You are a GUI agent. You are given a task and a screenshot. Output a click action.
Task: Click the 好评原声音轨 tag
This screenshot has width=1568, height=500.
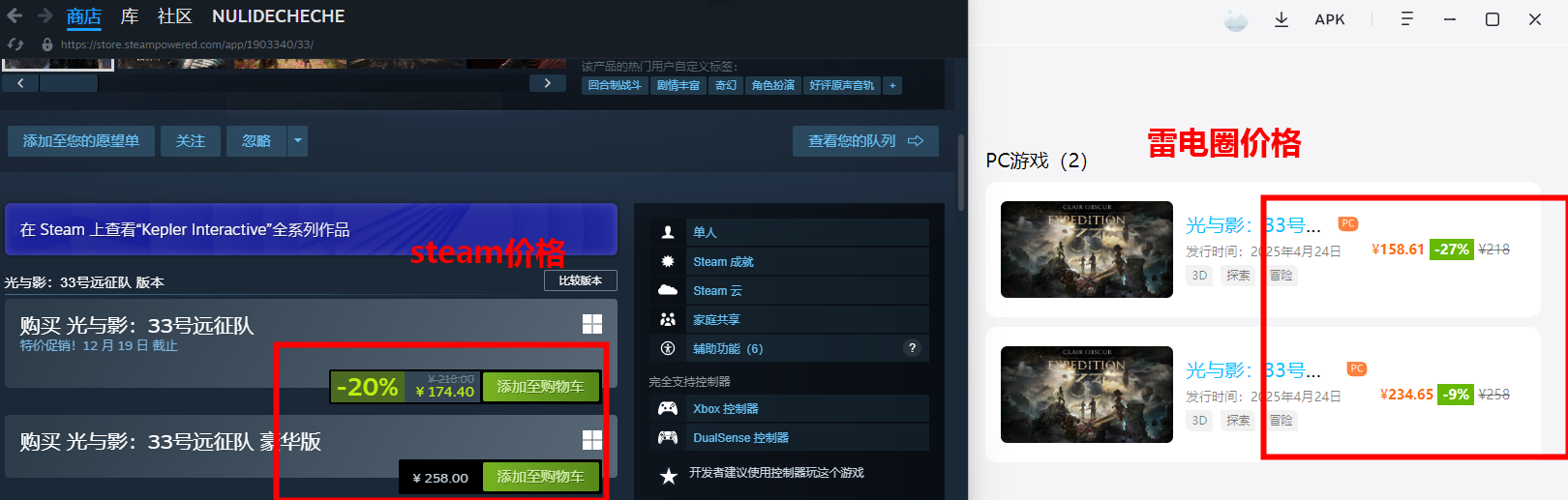pos(842,85)
